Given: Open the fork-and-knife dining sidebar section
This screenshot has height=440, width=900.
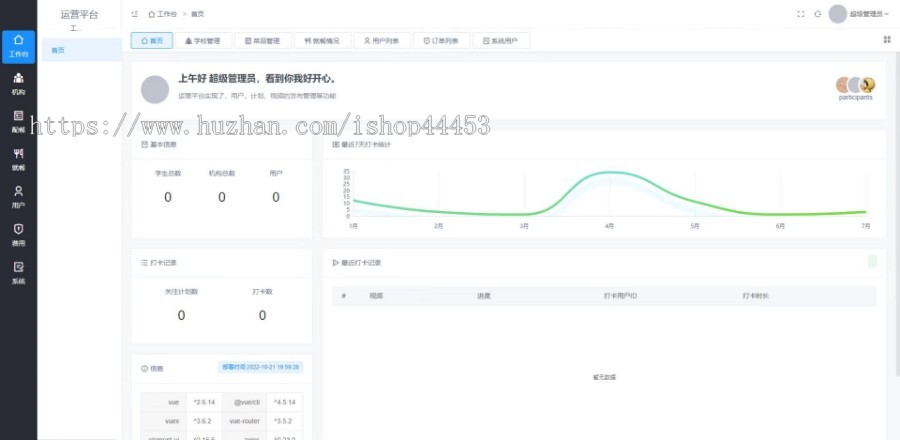Looking at the screenshot, I should tap(18, 159).
